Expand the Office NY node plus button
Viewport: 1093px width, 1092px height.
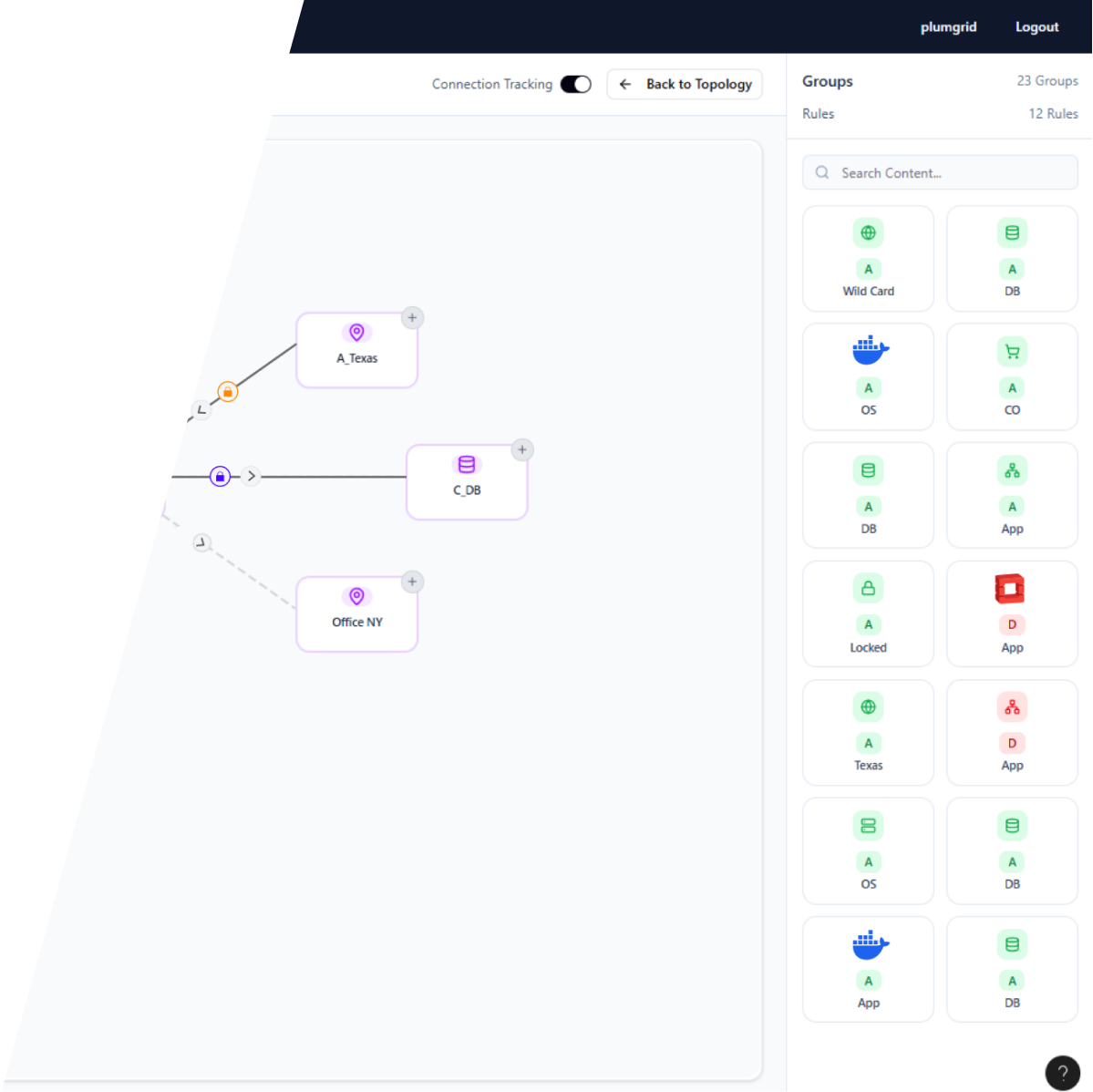pos(412,582)
